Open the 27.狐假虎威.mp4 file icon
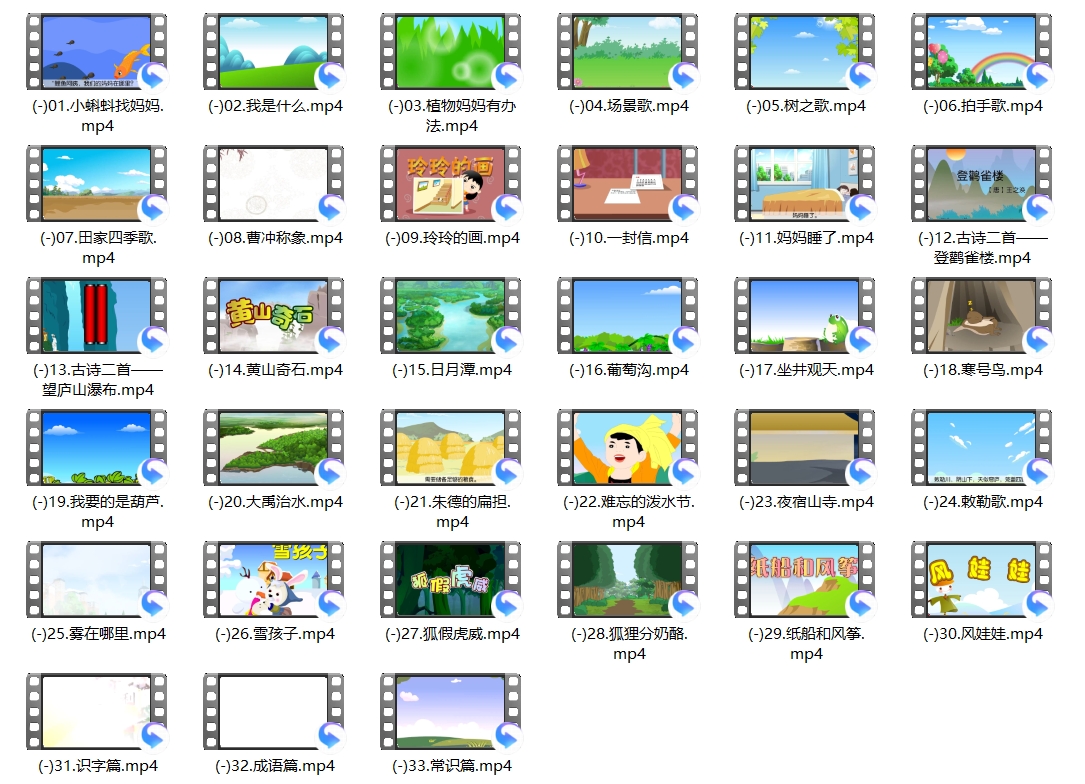This screenshot has width=1085, height=784. pyautogui.click(x=451, y=580)
